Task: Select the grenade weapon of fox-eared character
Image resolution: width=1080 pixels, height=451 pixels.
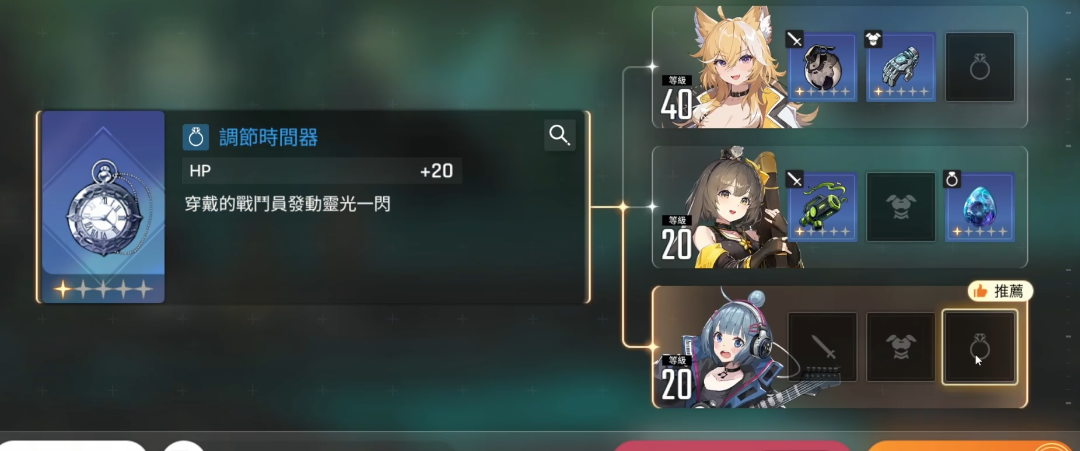Action: pyautogui.click(x=822, y=67)
